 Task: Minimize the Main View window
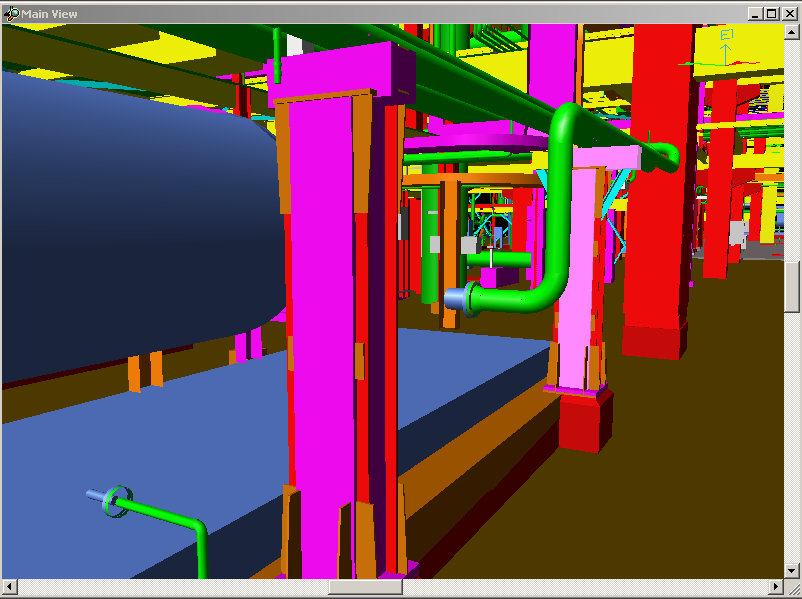(755, 14)
